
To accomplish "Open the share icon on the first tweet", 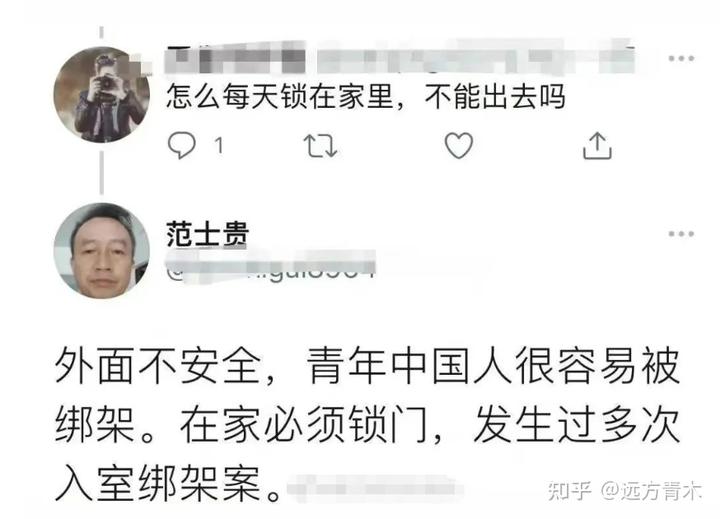I will [597, 146].
